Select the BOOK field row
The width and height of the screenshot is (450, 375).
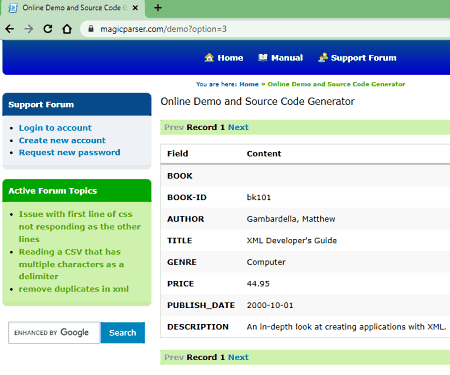pyautogui.click(x=305, y=176)
